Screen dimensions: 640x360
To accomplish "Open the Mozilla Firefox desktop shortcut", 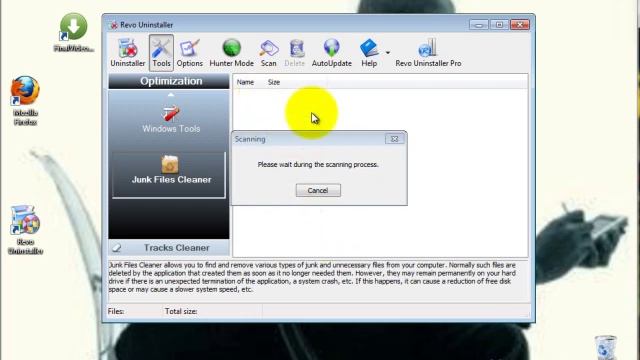I will [x=25, y=100].
